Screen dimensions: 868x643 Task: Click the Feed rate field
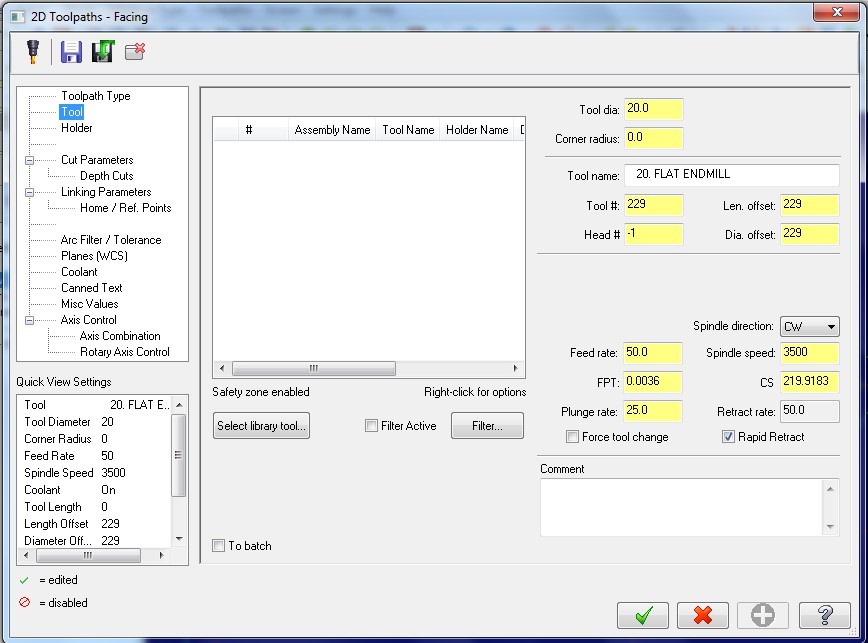tap(653, 353)
